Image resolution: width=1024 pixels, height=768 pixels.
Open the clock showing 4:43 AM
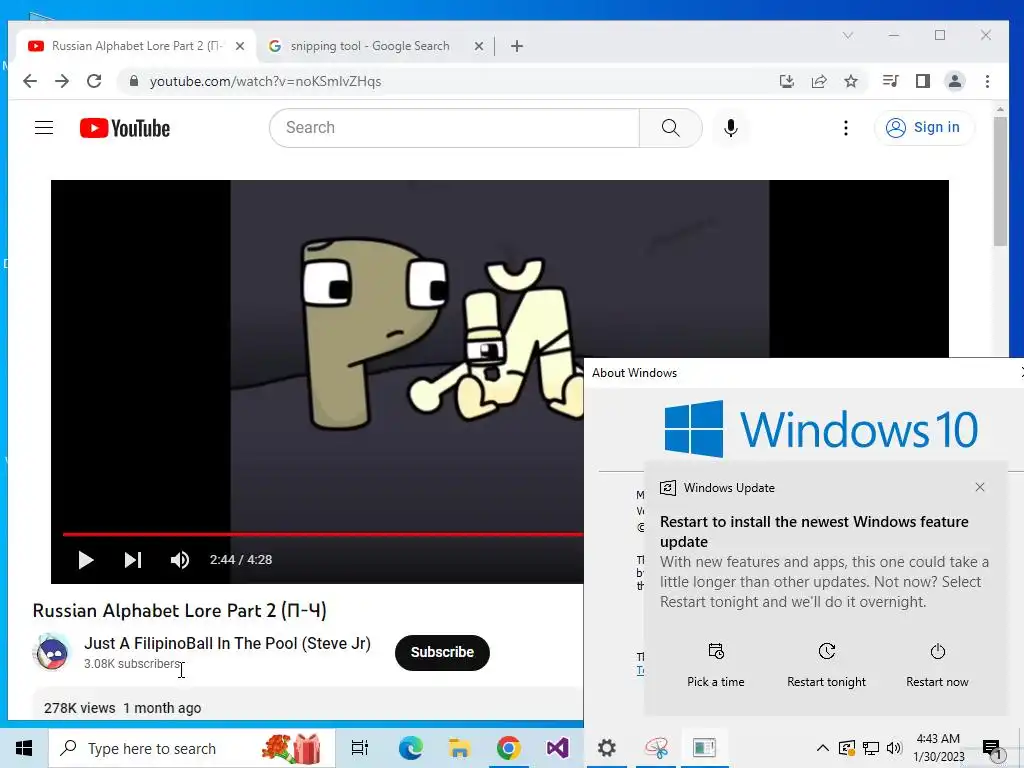point(938,748)
